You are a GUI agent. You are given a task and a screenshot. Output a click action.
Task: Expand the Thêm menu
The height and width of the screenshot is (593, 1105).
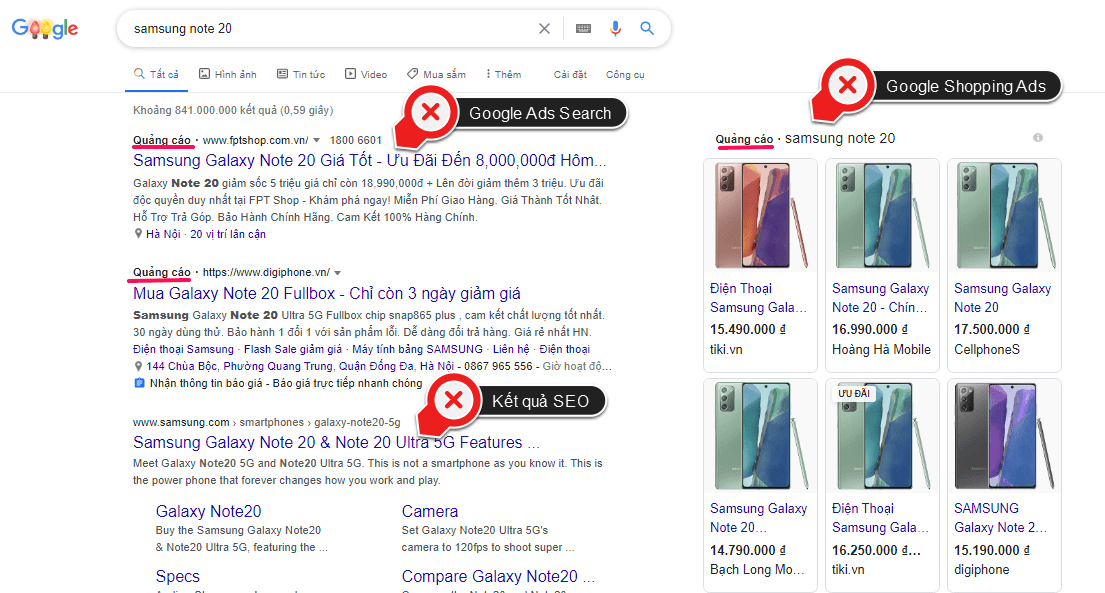click(x=503, y=74)
